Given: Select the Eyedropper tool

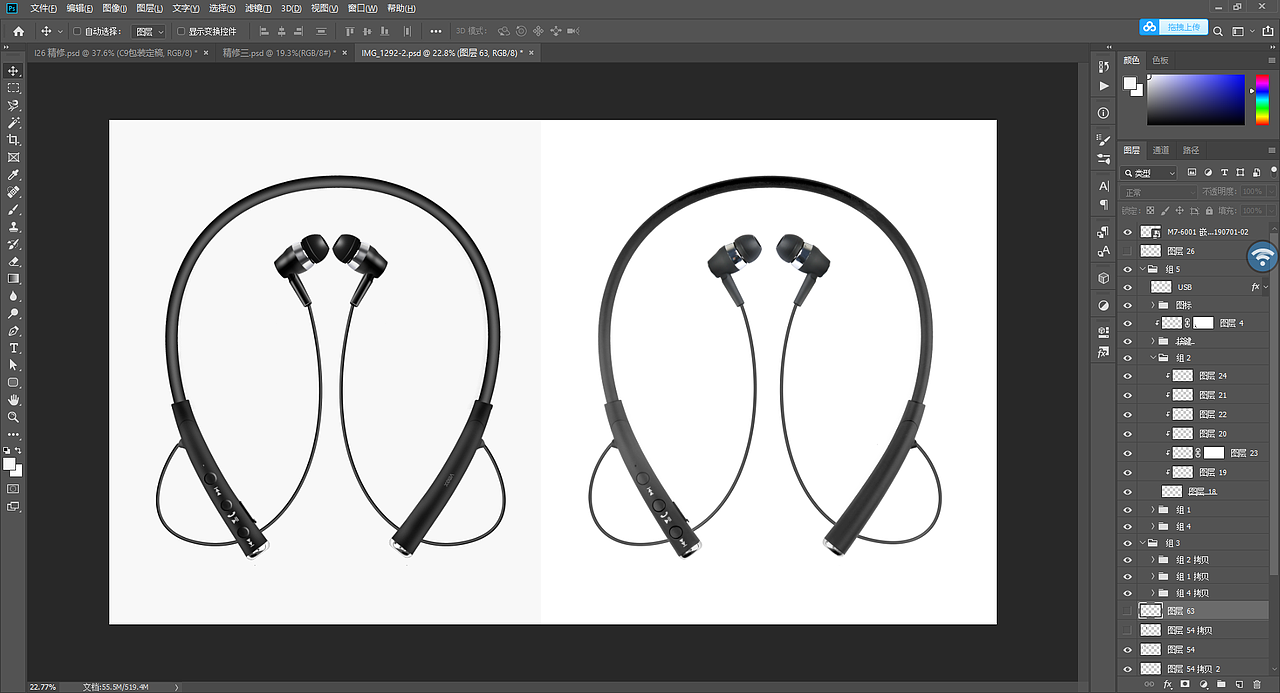Looking at the screenshot, I should click(14, 175).
